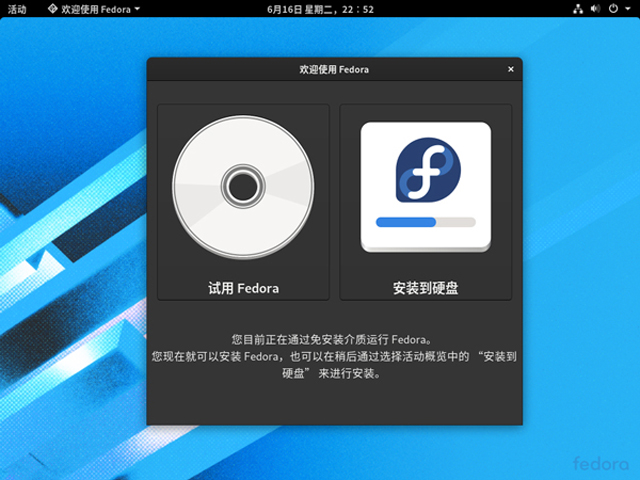The height and width of the screenshot is (480, 640).
Task: Open the 欢迎使用 Fedora top bar menu
Action: (x=94, y=9)
